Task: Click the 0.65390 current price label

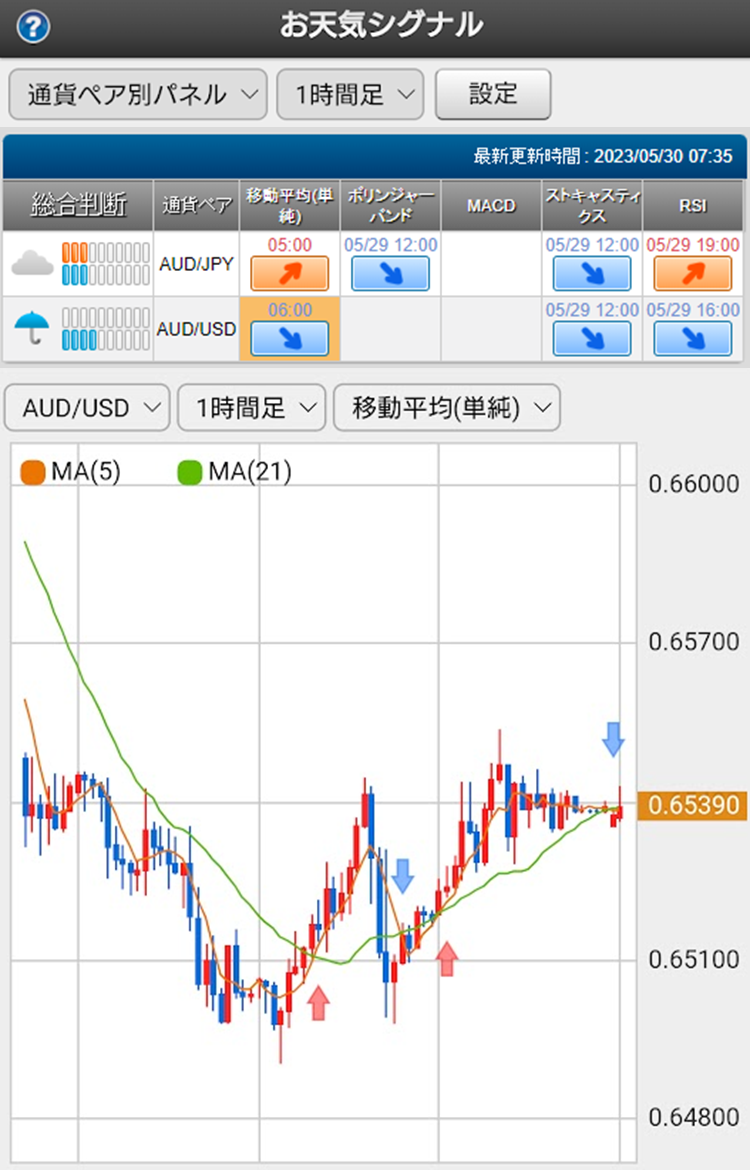Action: [x=693, y=805]
